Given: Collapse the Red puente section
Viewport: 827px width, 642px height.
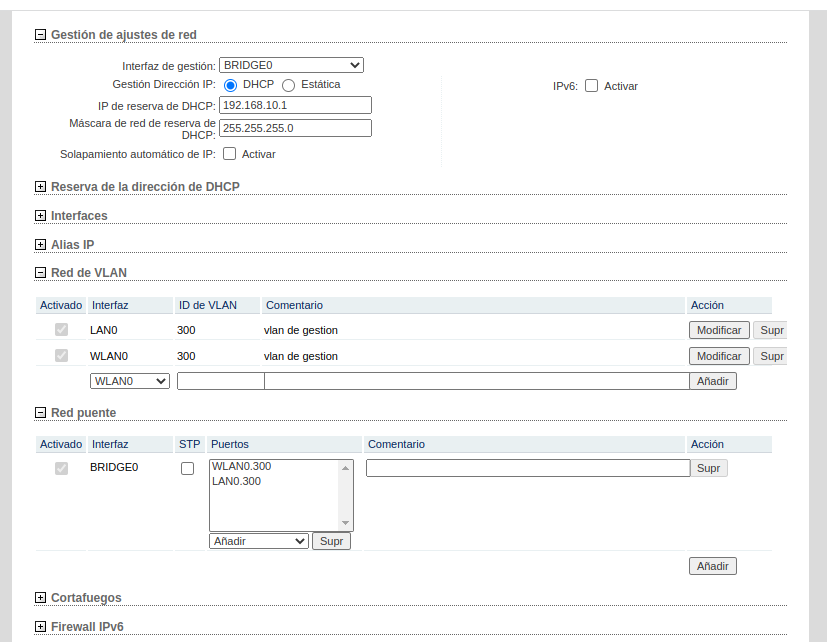Looking at the screenshot, I should point(40,413).
